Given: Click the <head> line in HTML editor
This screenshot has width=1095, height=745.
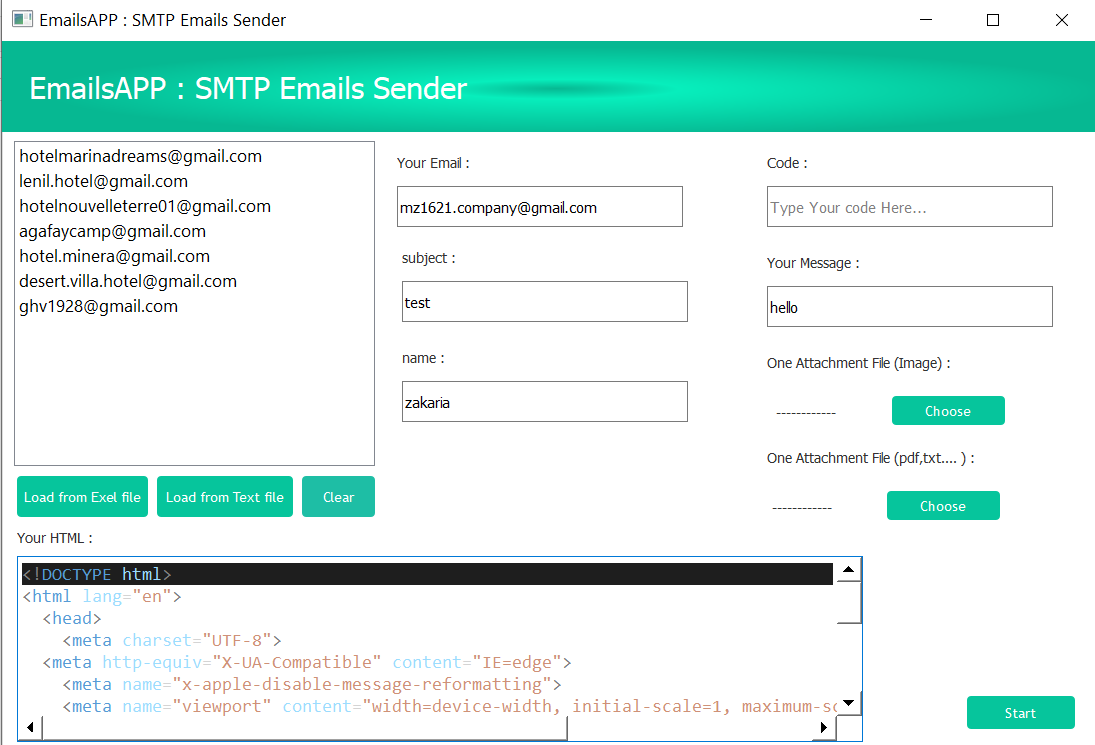Looking at the screenshot, I should (72, 619).
